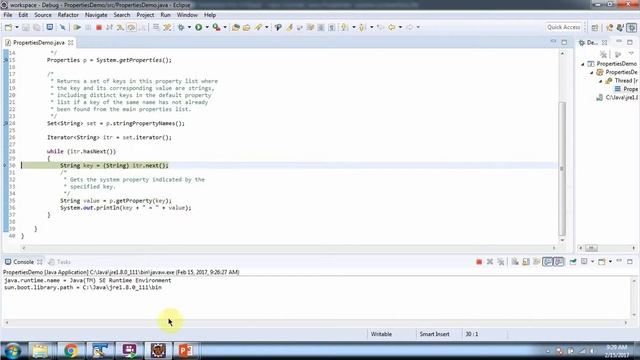
Task: Select the C:\Java\jre1 process entry
Action: (x=617, y=98)
